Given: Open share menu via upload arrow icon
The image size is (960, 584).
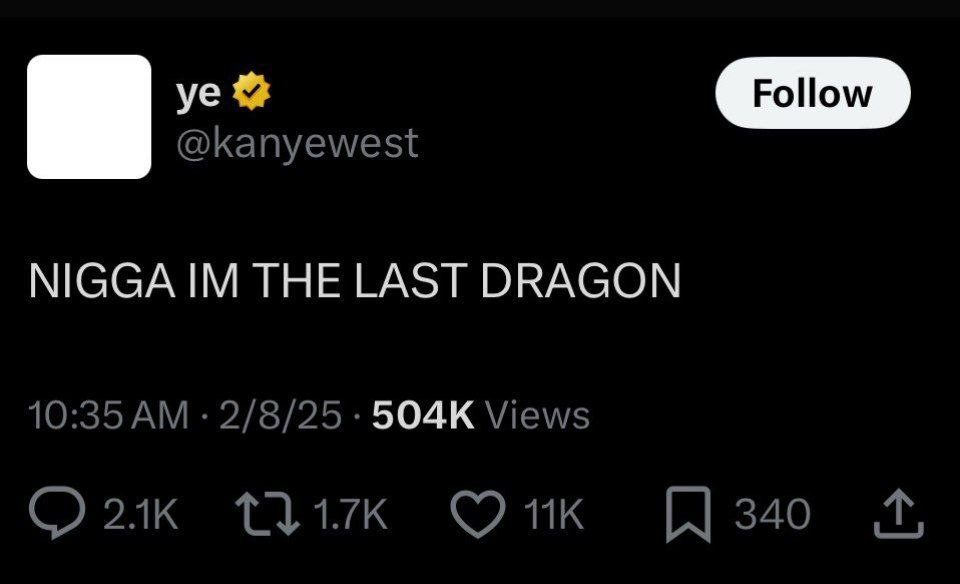Looking at the screenshot, I should click(x=898, y=513).
